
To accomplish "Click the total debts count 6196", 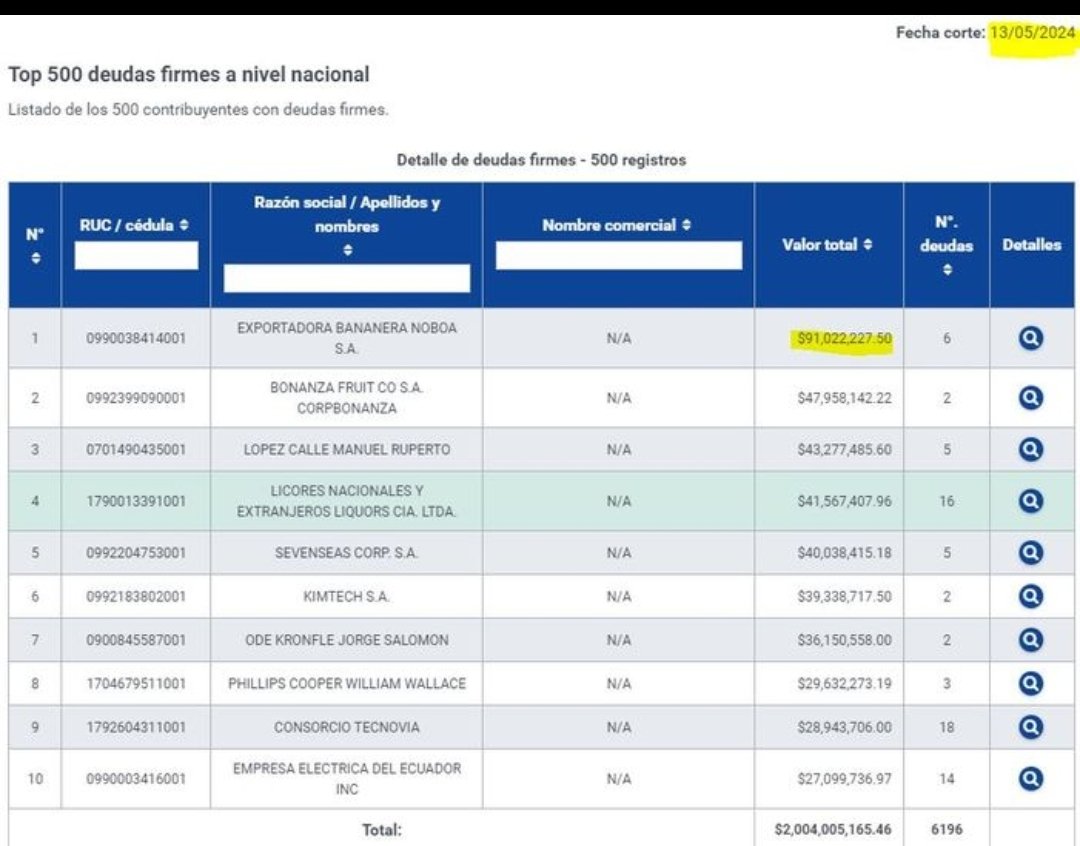I will coord(946,829).
